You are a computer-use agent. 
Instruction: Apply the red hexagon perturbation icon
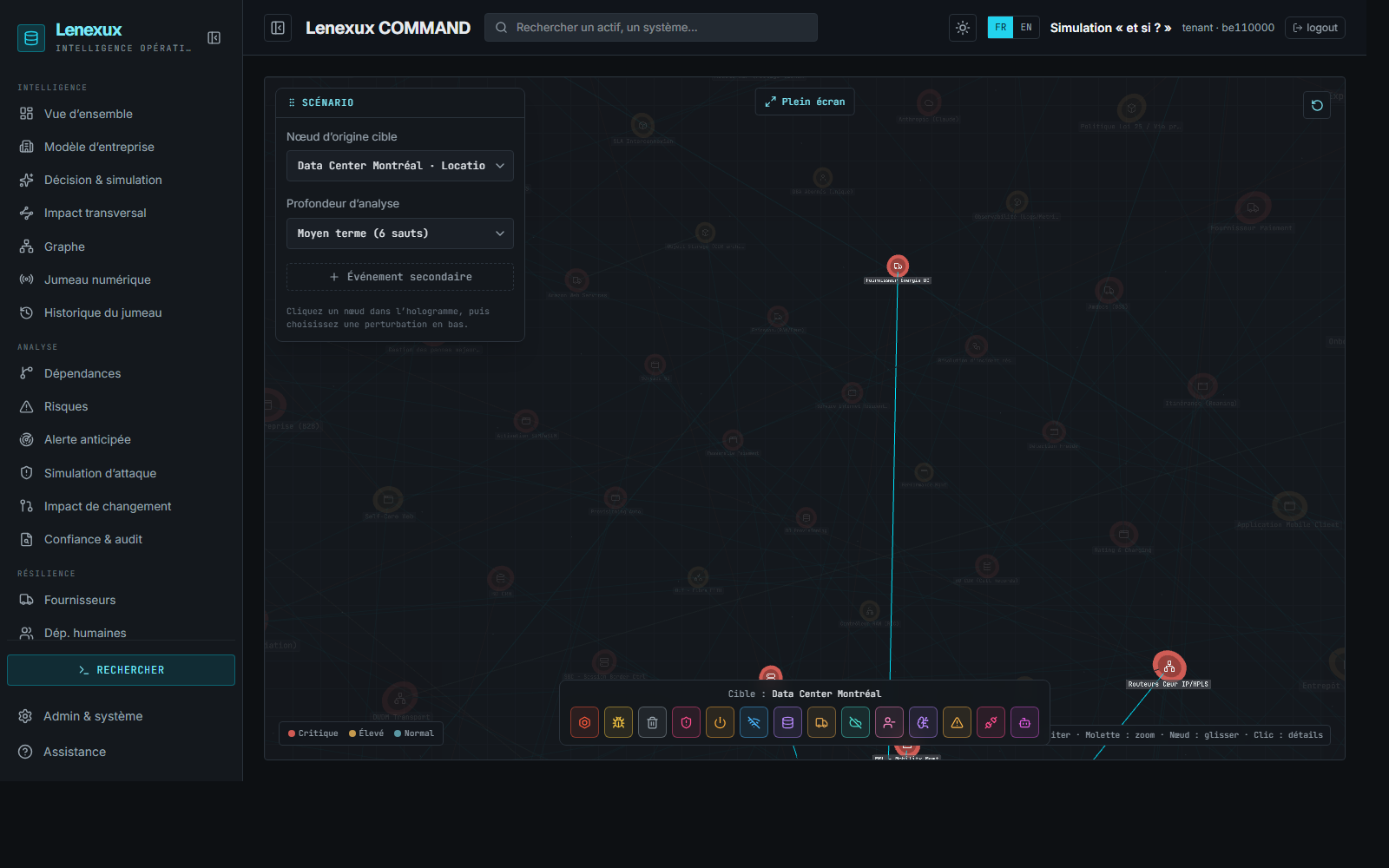tap(584, 722)
